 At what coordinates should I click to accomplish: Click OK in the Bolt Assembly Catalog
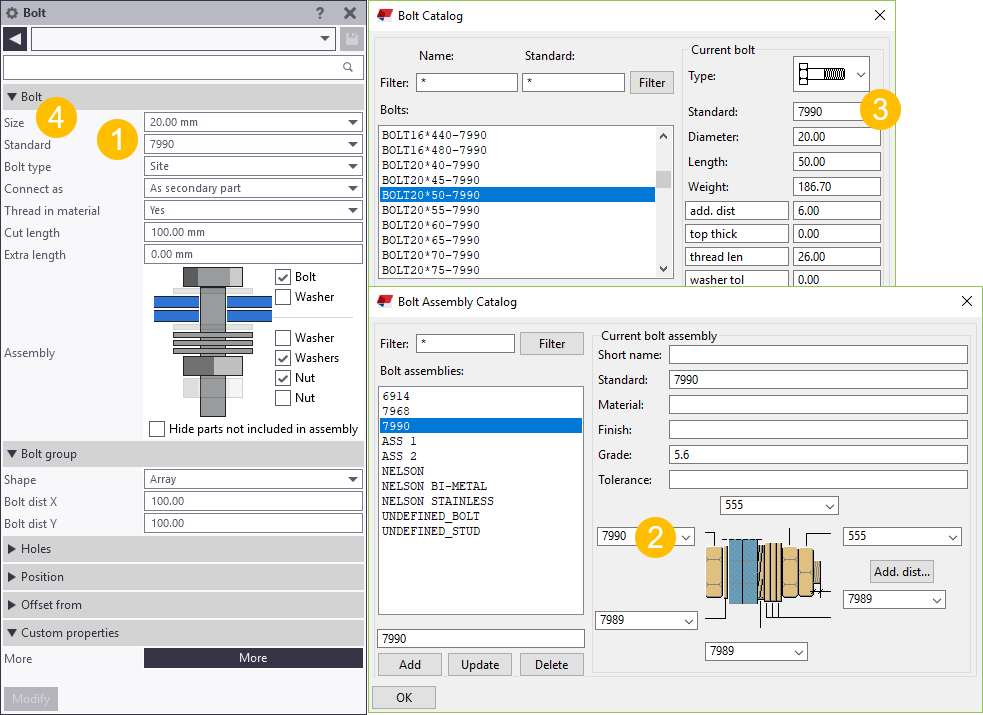tap(404, 697)
